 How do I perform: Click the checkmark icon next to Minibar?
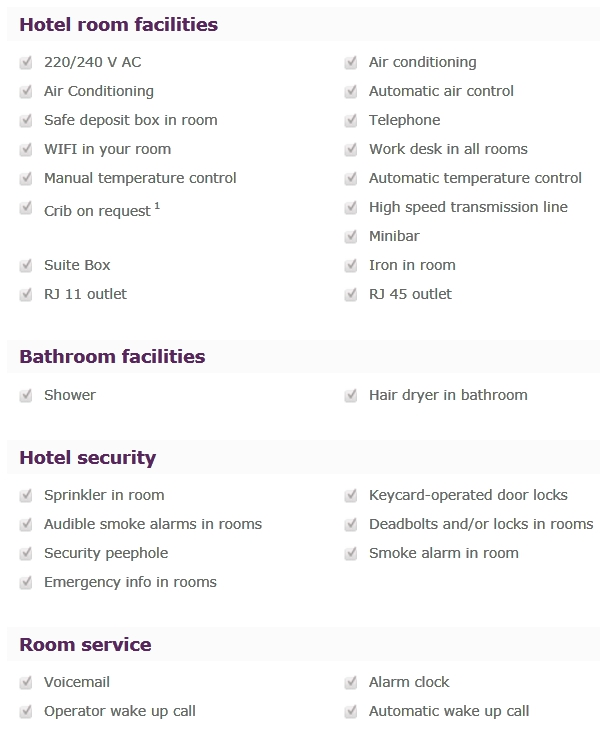pyautogui.click(x=351, y=237)
